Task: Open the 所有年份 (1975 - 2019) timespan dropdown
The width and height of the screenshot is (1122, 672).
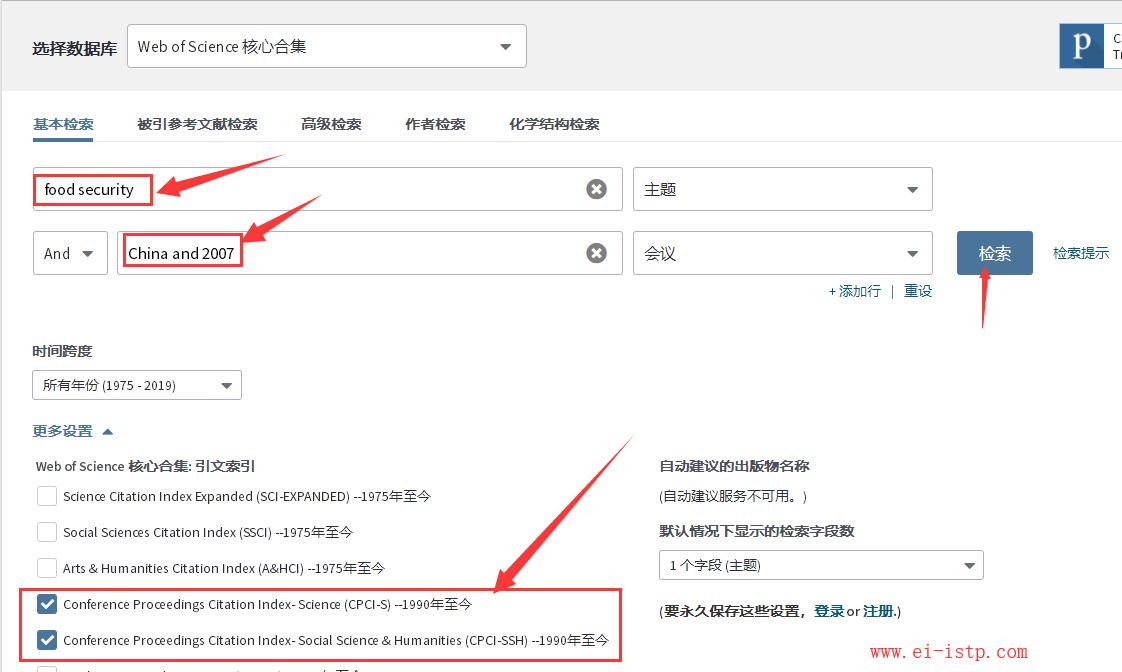Action: coord(137,385)
